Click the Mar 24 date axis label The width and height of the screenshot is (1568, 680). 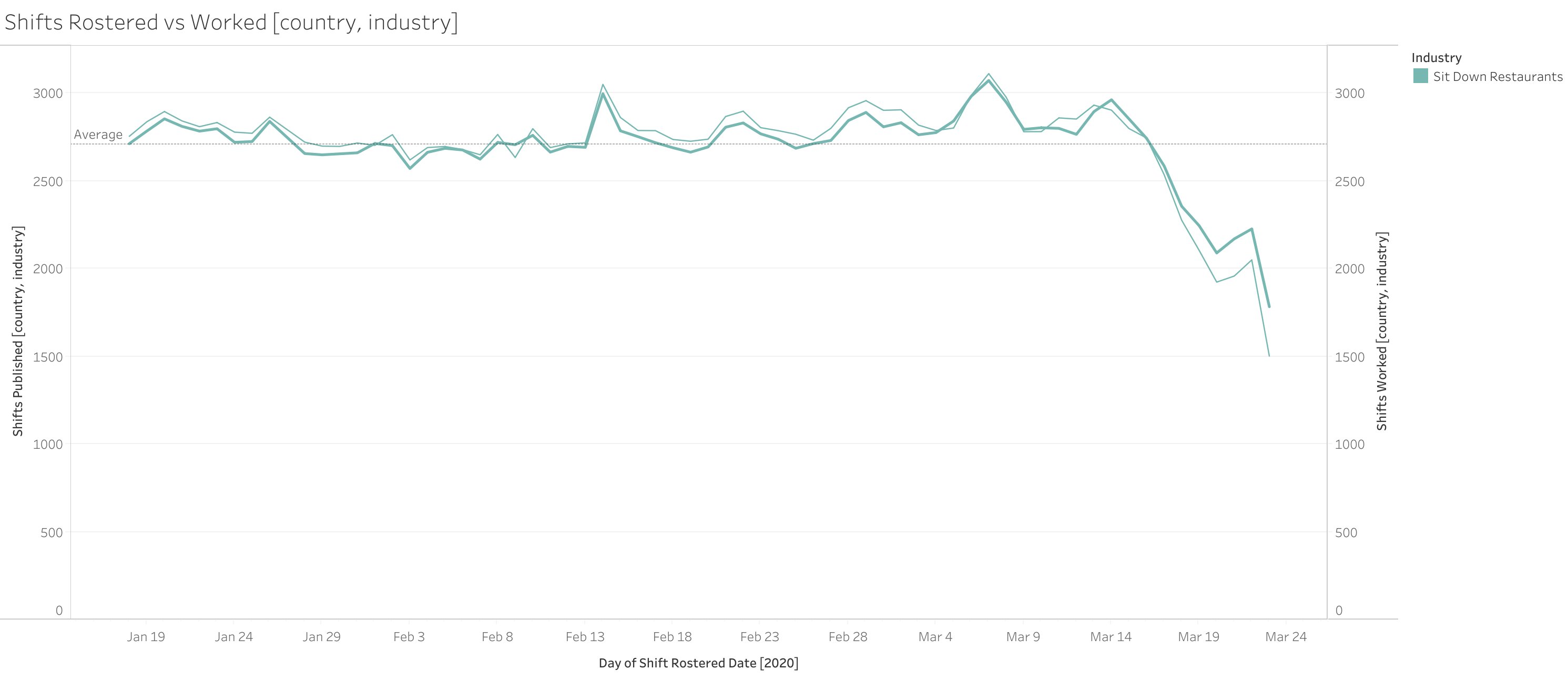coord(1286,637)
